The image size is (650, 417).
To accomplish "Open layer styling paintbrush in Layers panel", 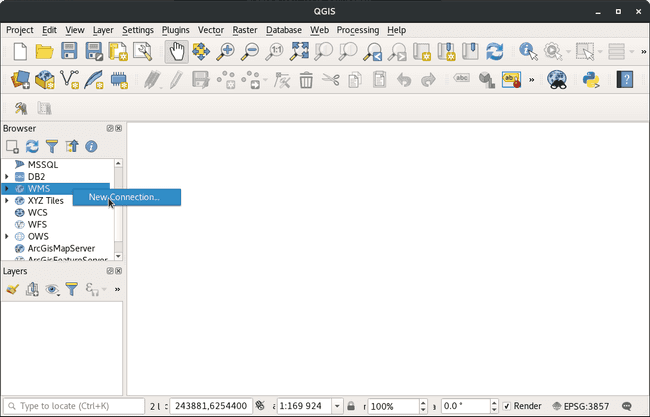I will pyautogui.click(x=12, y=289).
